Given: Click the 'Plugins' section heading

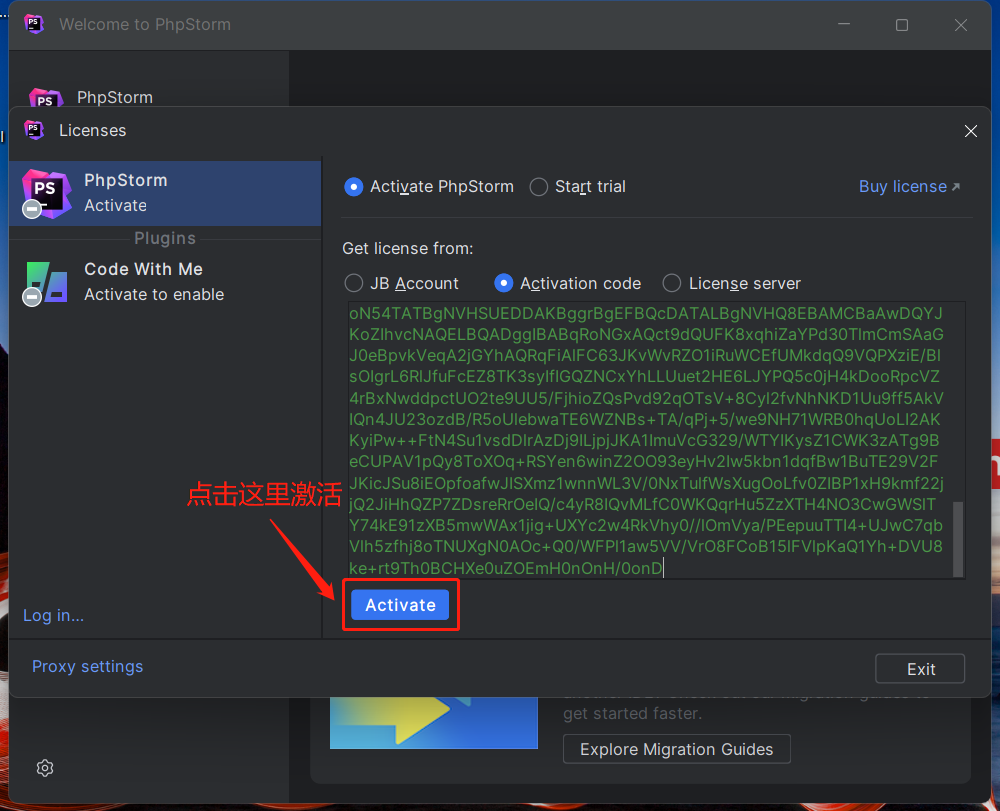Looking at the screenshot, I should (165, 238).
